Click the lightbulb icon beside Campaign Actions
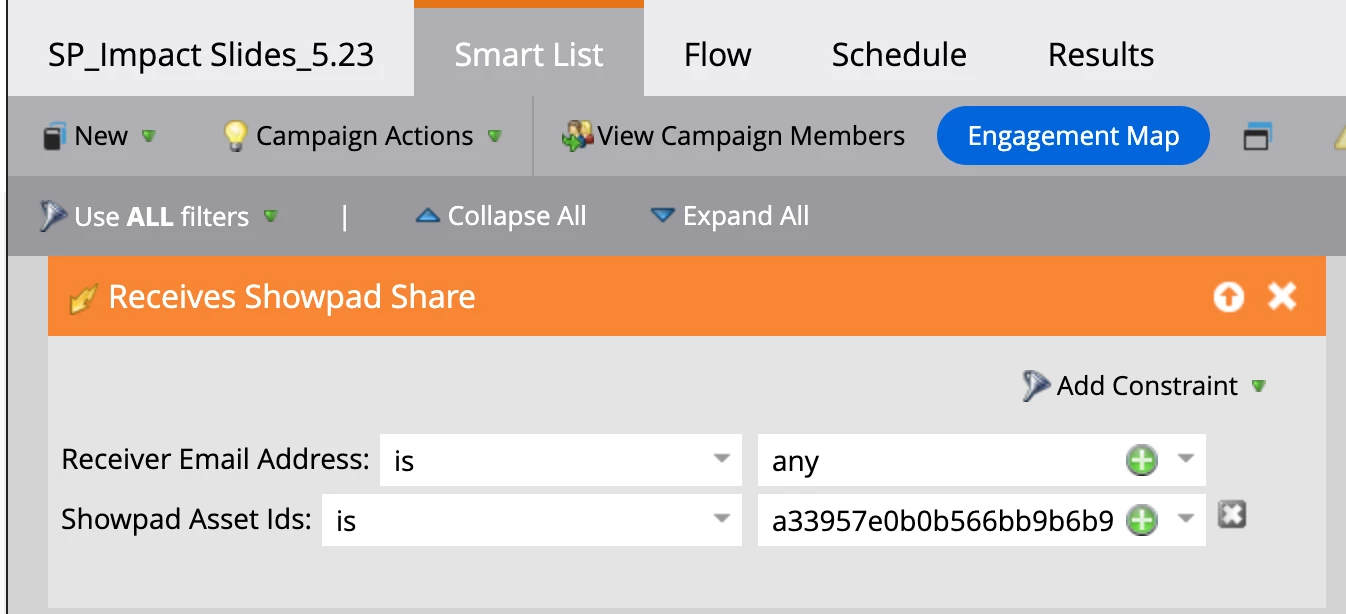 [x=235, y=136]
